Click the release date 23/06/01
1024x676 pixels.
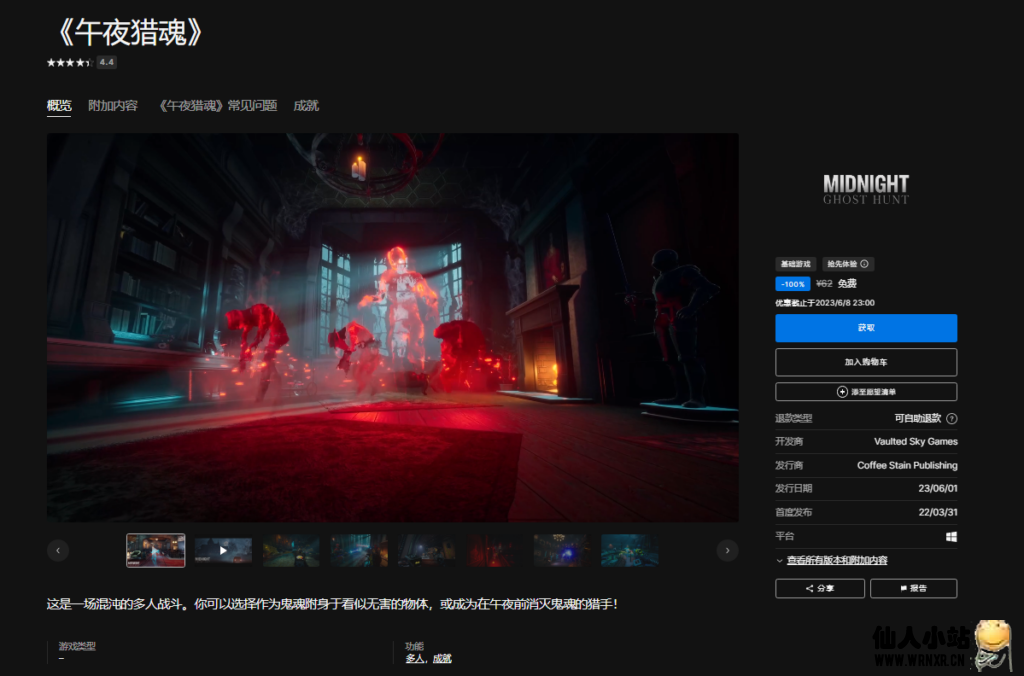click(938, 489)
